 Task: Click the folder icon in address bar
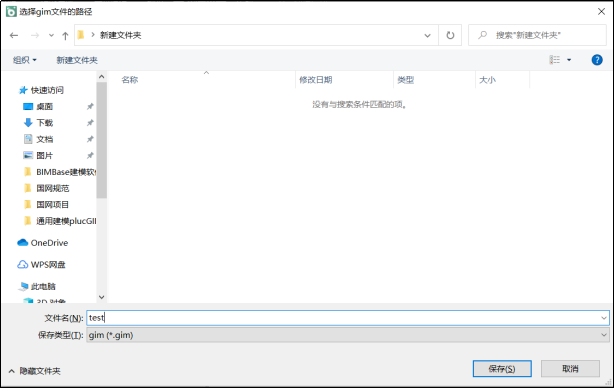coord(81,35)
